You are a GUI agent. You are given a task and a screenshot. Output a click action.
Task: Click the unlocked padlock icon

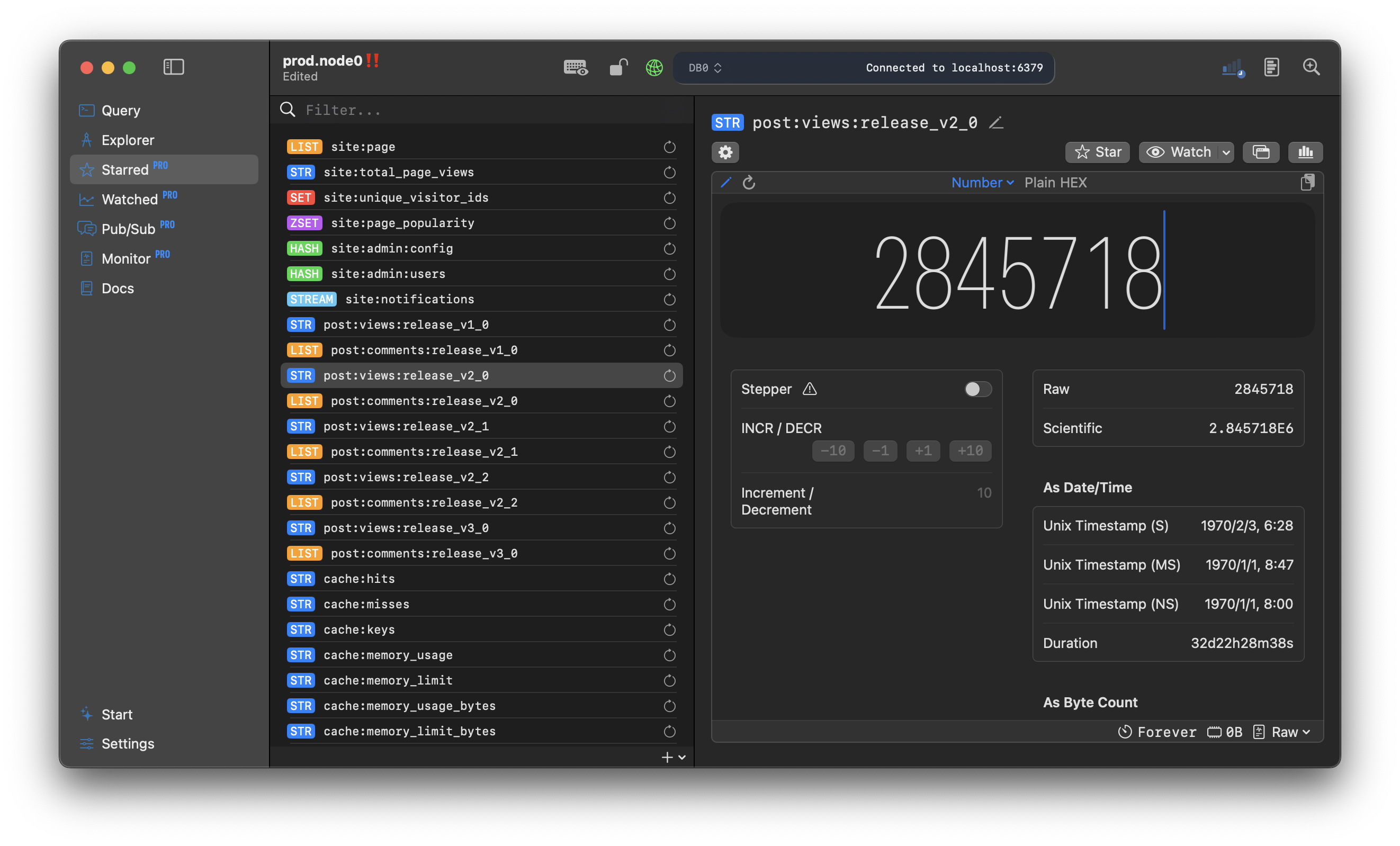pos(618,68)
